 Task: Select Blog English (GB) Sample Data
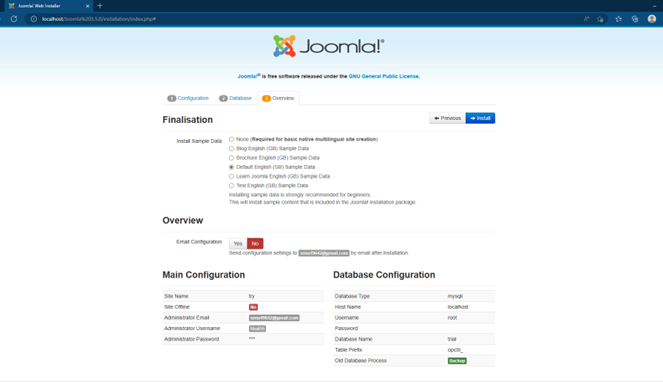coord(231,148)
